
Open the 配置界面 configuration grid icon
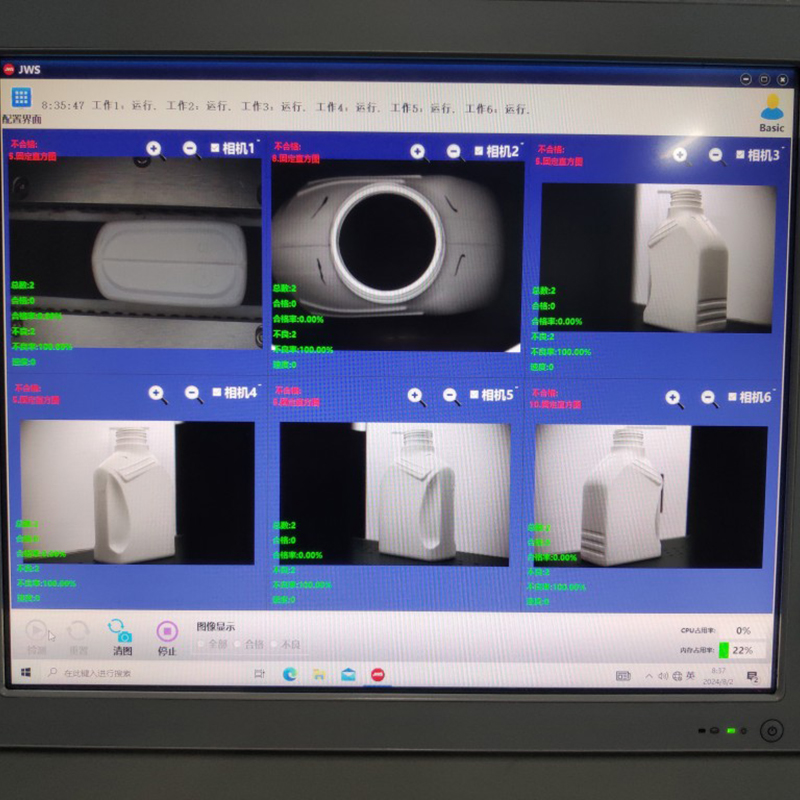[21, 97]
